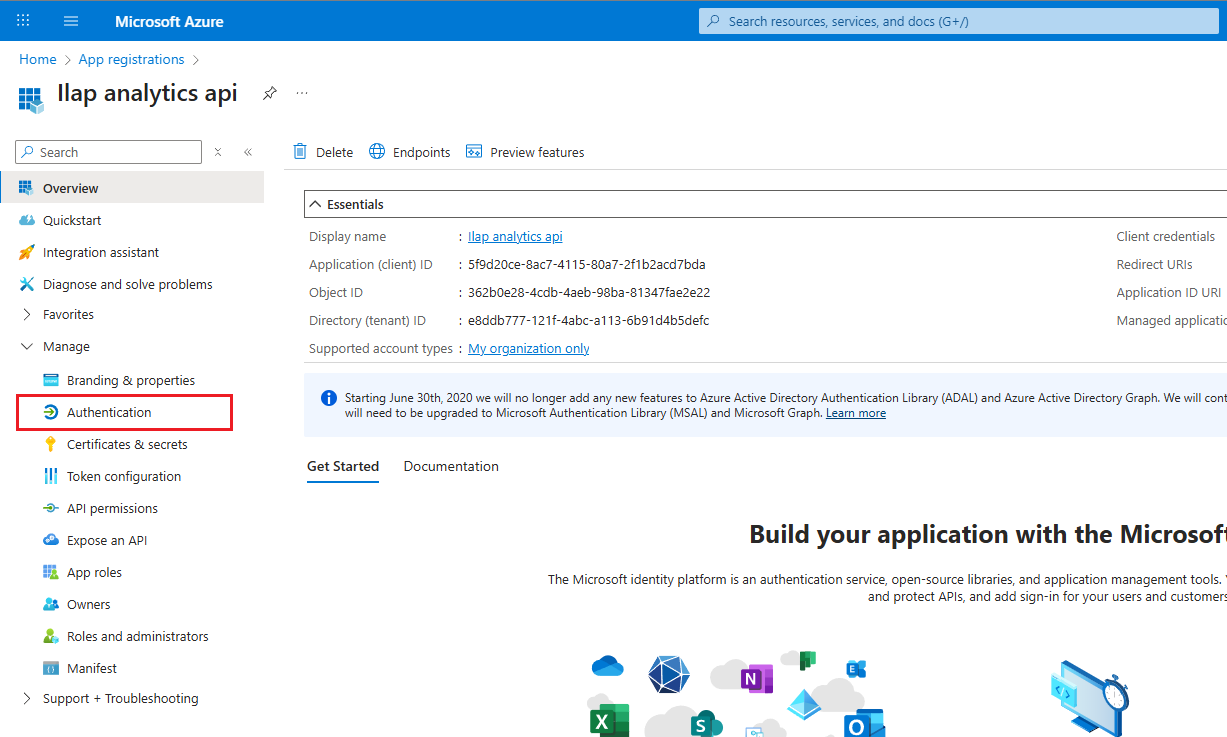
Task: Click the Preview features icon
Action: pos(474,152)
